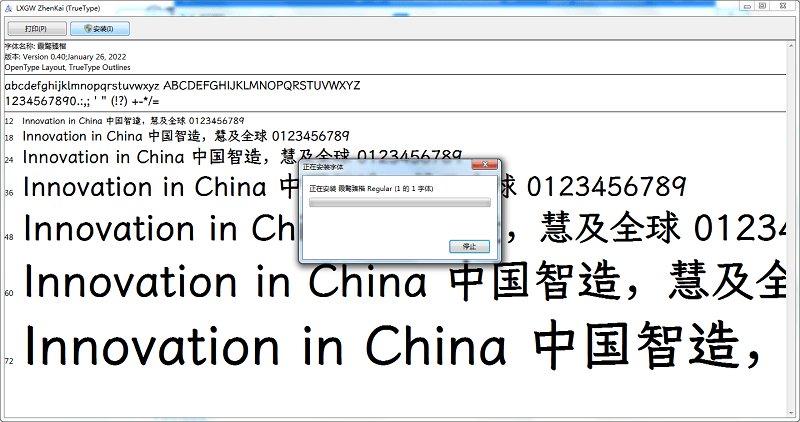Close the 正在安装字体 dialog
800x422 pixels.
click(x=485, y=164)
